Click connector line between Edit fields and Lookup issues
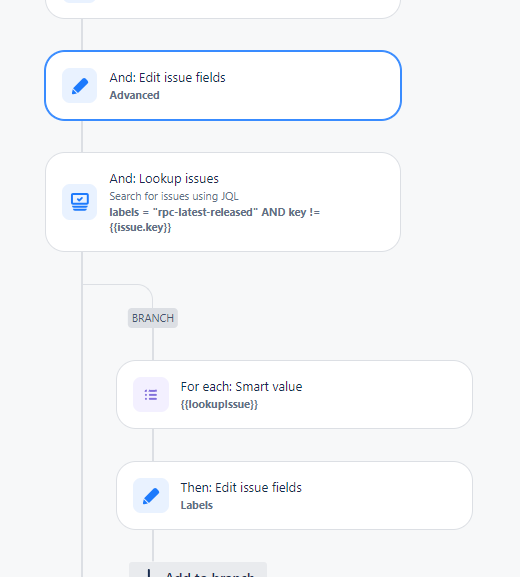This screenshot has width=522, height=580. pos(82,136)
